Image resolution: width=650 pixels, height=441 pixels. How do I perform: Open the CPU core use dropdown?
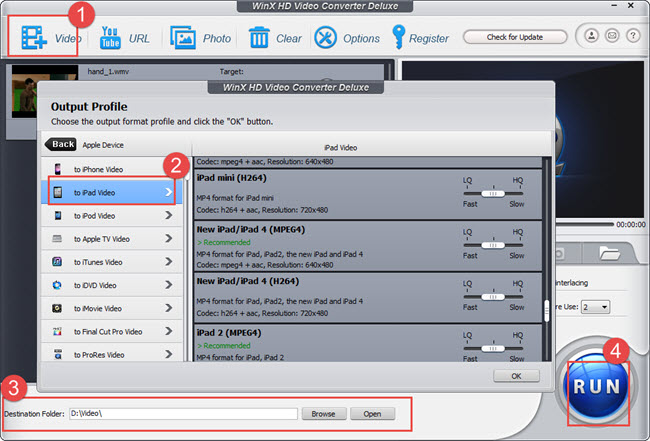595,307
